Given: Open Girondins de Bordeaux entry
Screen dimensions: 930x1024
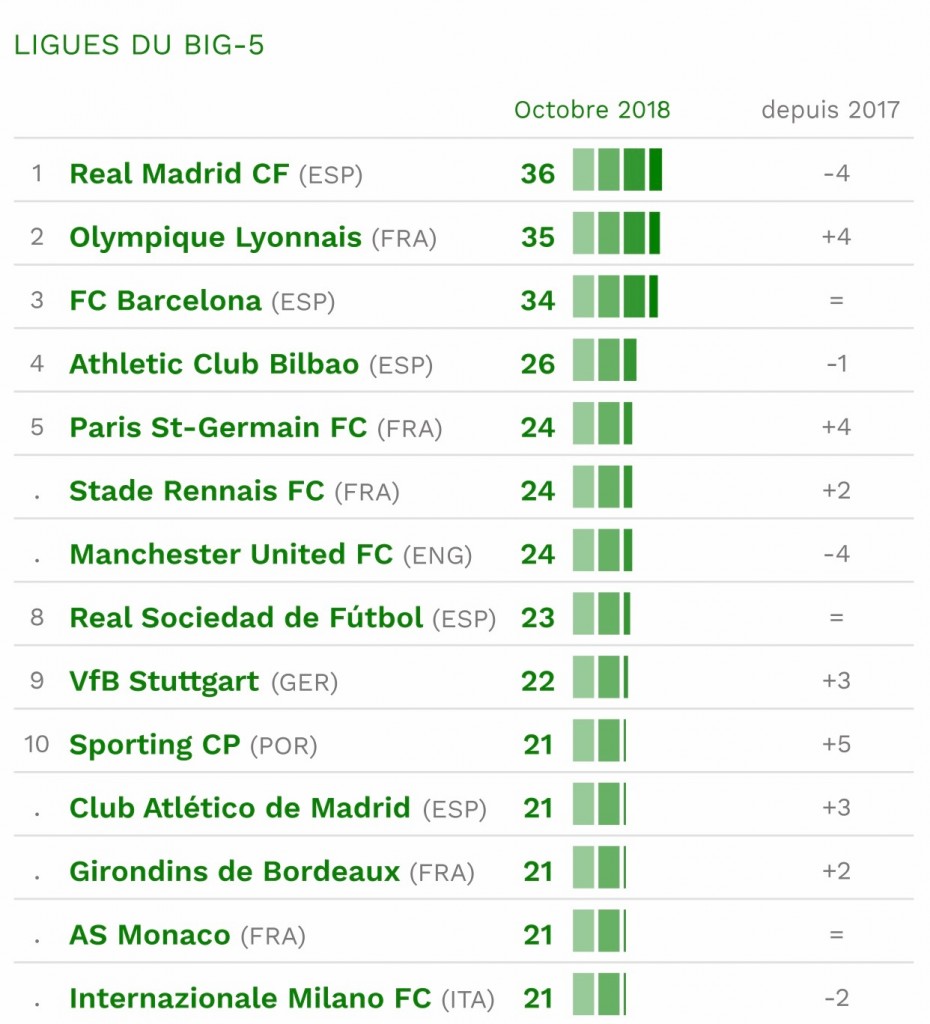Looking at the screenshot, I should pos(234,871).
